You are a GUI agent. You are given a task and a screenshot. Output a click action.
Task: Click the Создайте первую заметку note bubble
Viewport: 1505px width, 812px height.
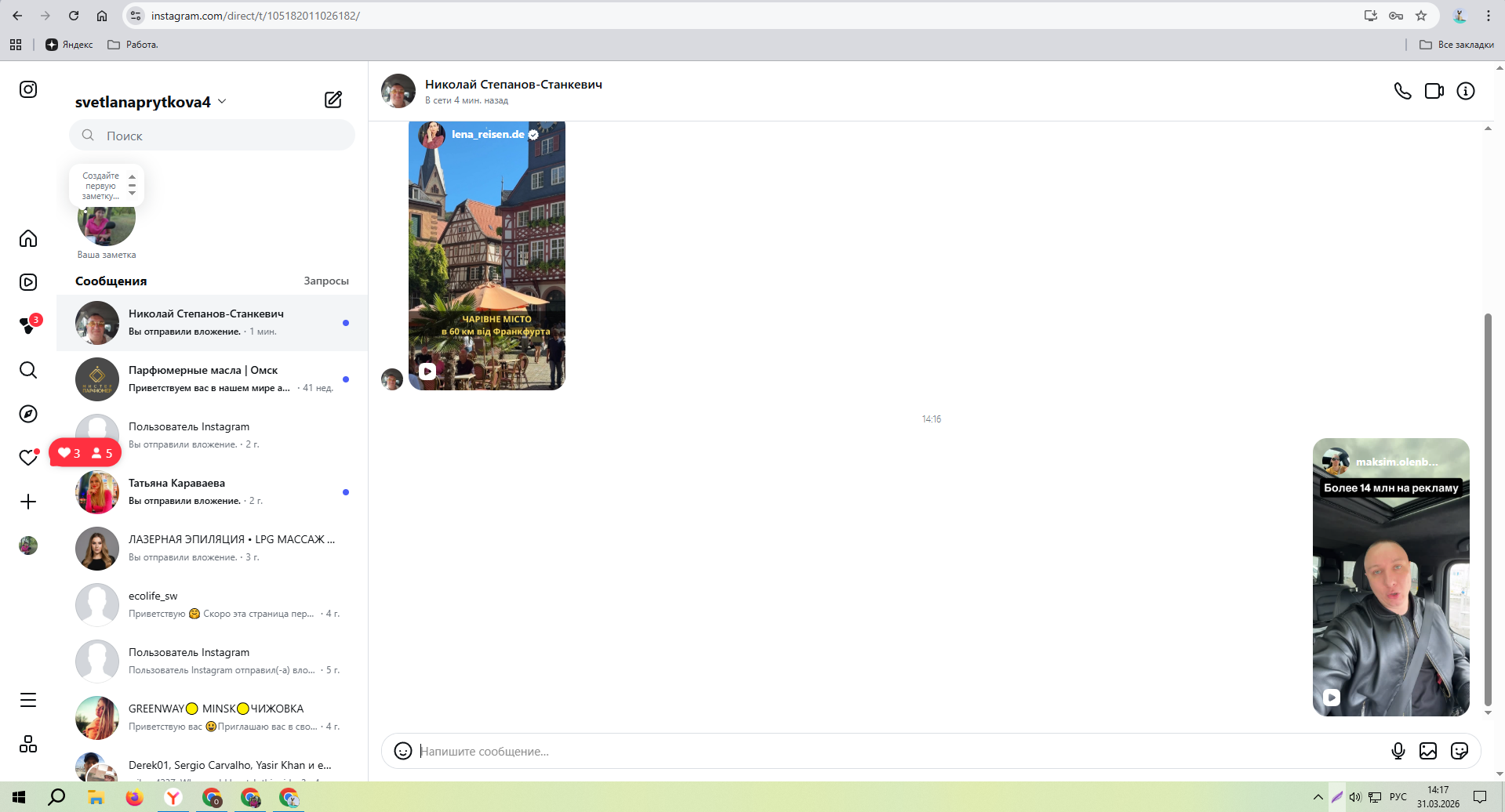tap(107, 185)
